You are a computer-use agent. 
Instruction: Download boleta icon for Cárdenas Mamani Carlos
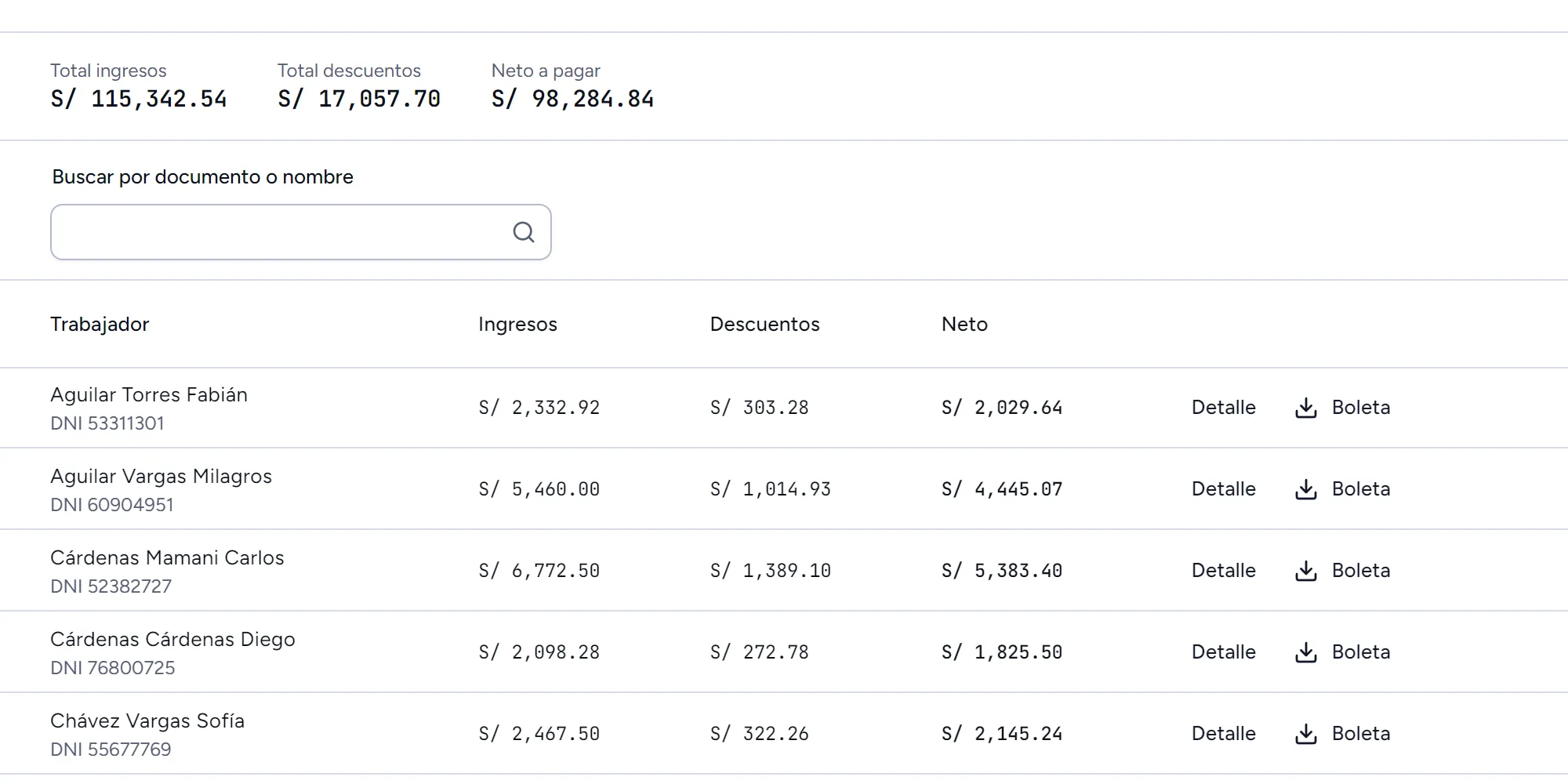1306,571
